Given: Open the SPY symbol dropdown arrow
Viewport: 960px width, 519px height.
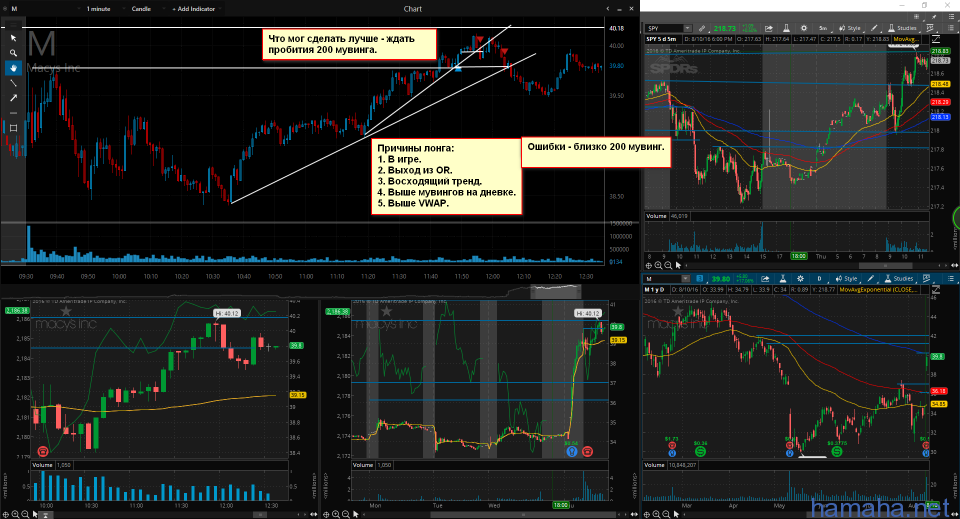Looking at the screenshot, I should coord(688,28).
